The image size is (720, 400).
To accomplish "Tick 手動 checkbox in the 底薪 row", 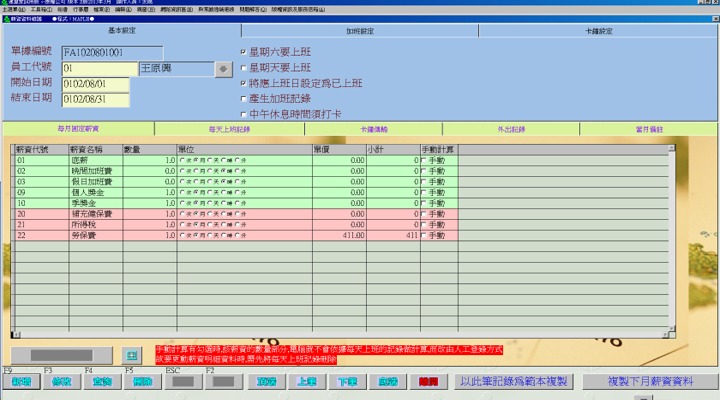I will pyautogui.click(x=425, y=159).
